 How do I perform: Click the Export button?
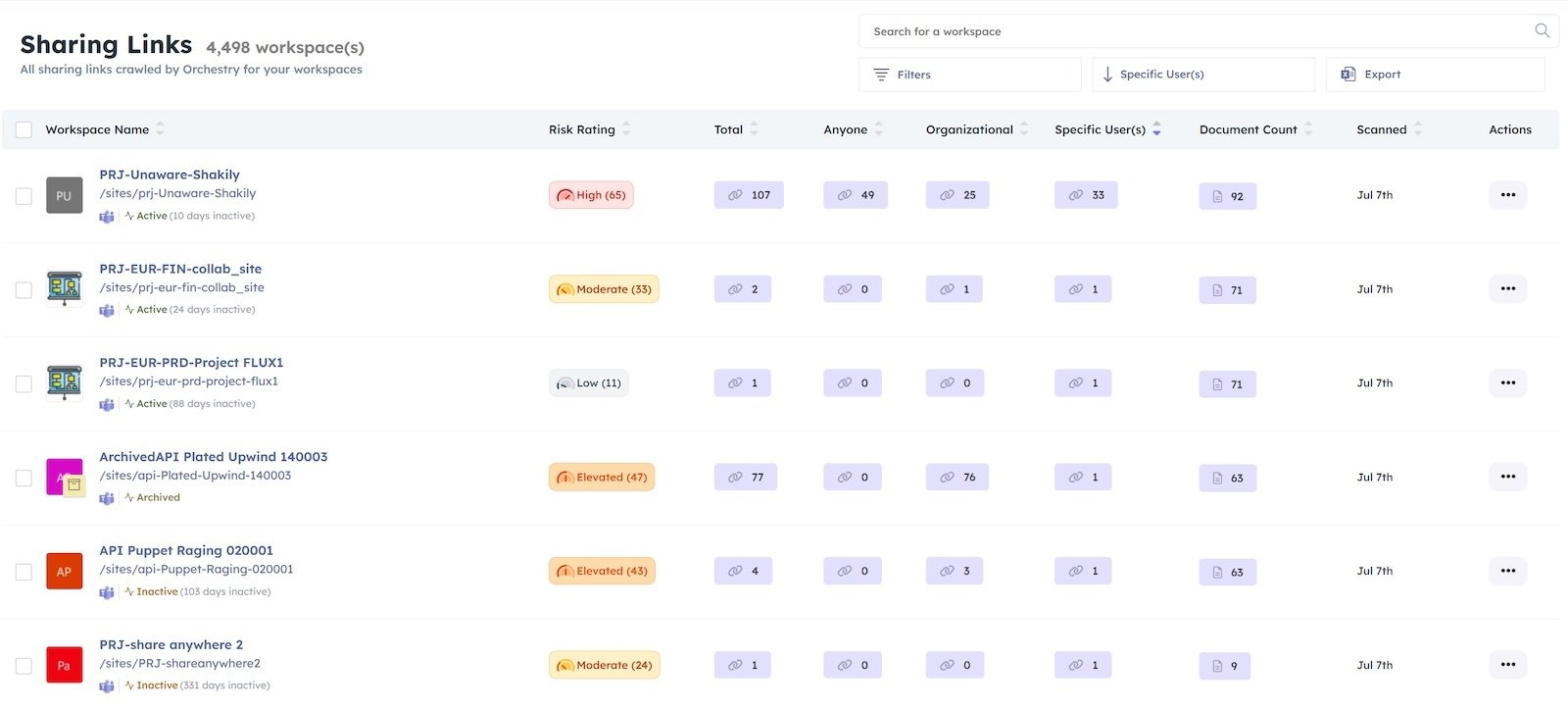tap(1435, 75)
